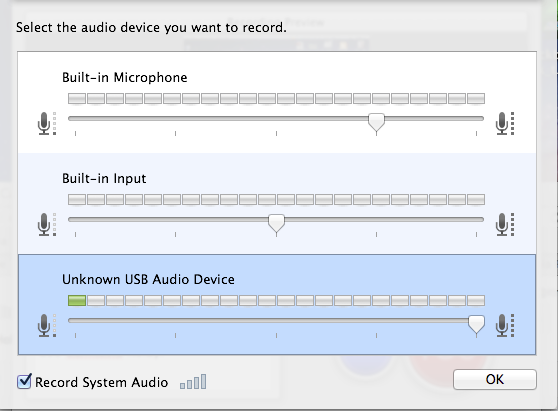The width and height of the screenshot is (558, 411).
Task: Click high-volume mic icon for Built-in Input
Action: [x=505, y=225]
